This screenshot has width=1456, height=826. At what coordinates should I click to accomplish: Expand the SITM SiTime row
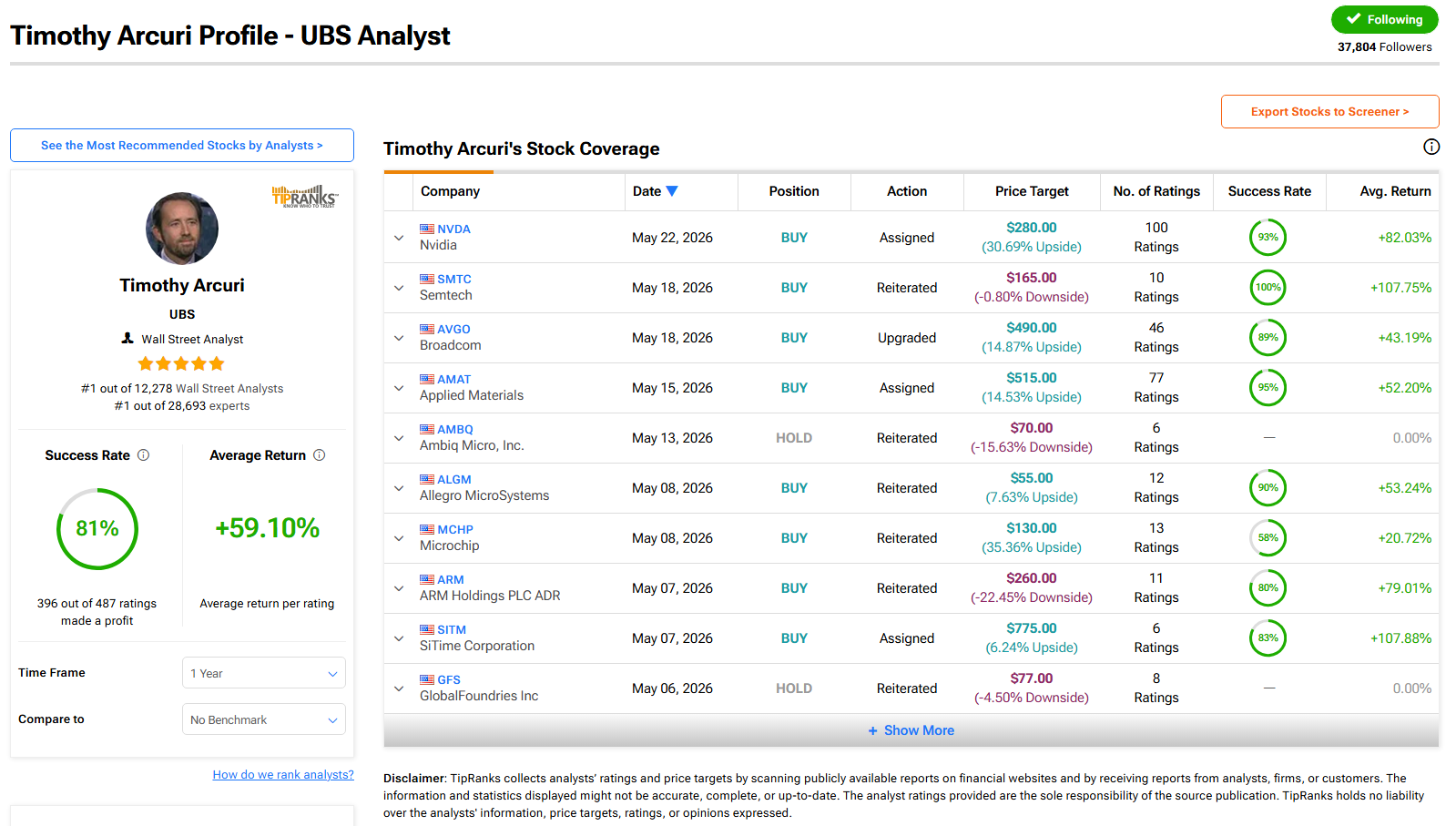399,638
